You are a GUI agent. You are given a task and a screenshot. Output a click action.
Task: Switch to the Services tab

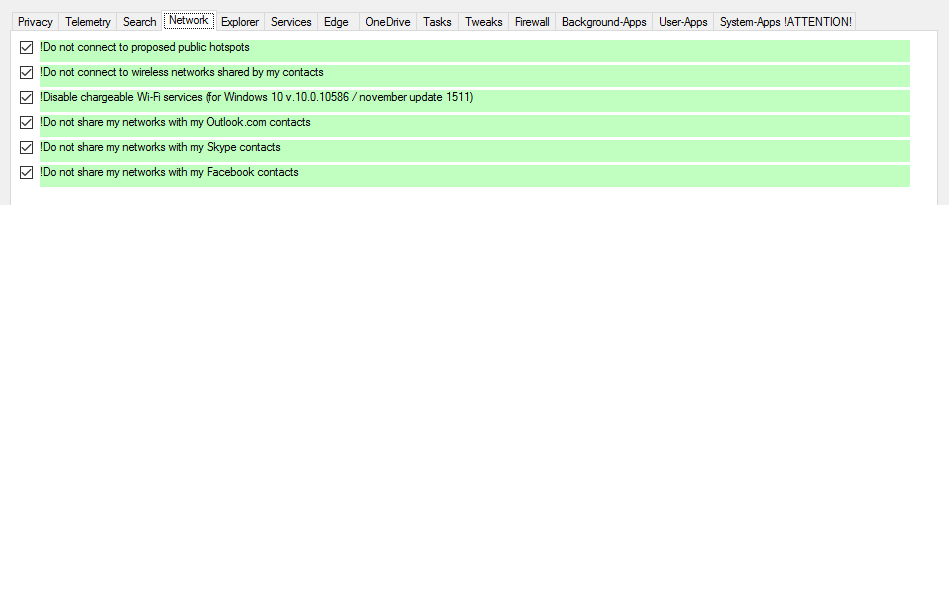[x=291, y=22]
